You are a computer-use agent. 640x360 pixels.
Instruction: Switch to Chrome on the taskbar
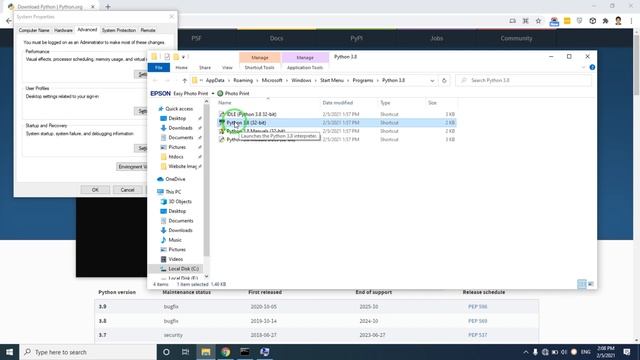tap(225, 352)
